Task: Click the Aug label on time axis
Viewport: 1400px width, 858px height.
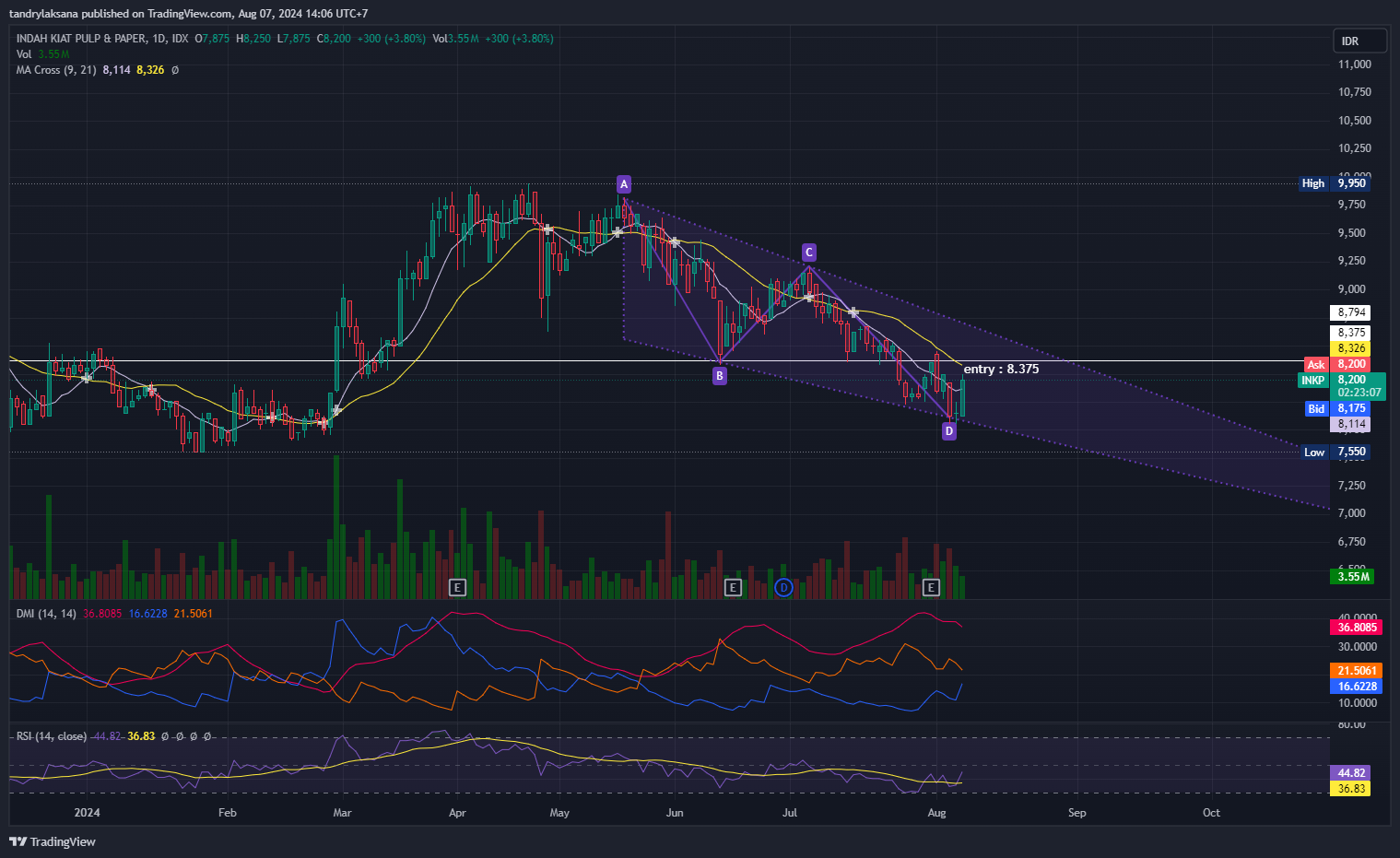Action: click(x=937, y=813)
